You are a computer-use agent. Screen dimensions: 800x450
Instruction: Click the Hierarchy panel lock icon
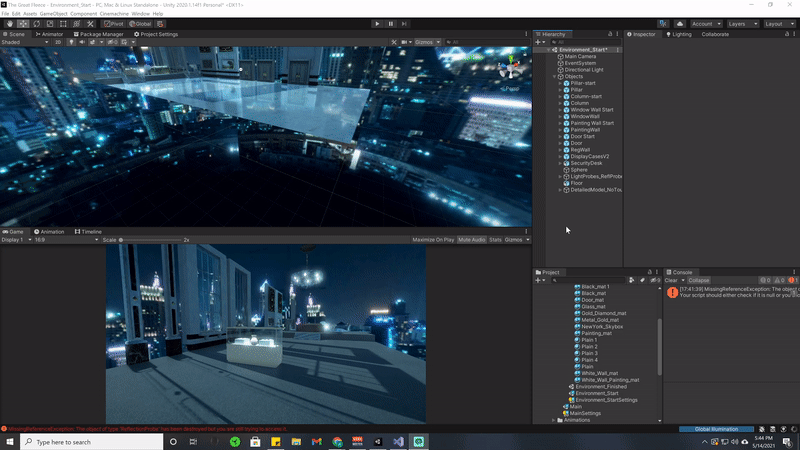point(609,34)
